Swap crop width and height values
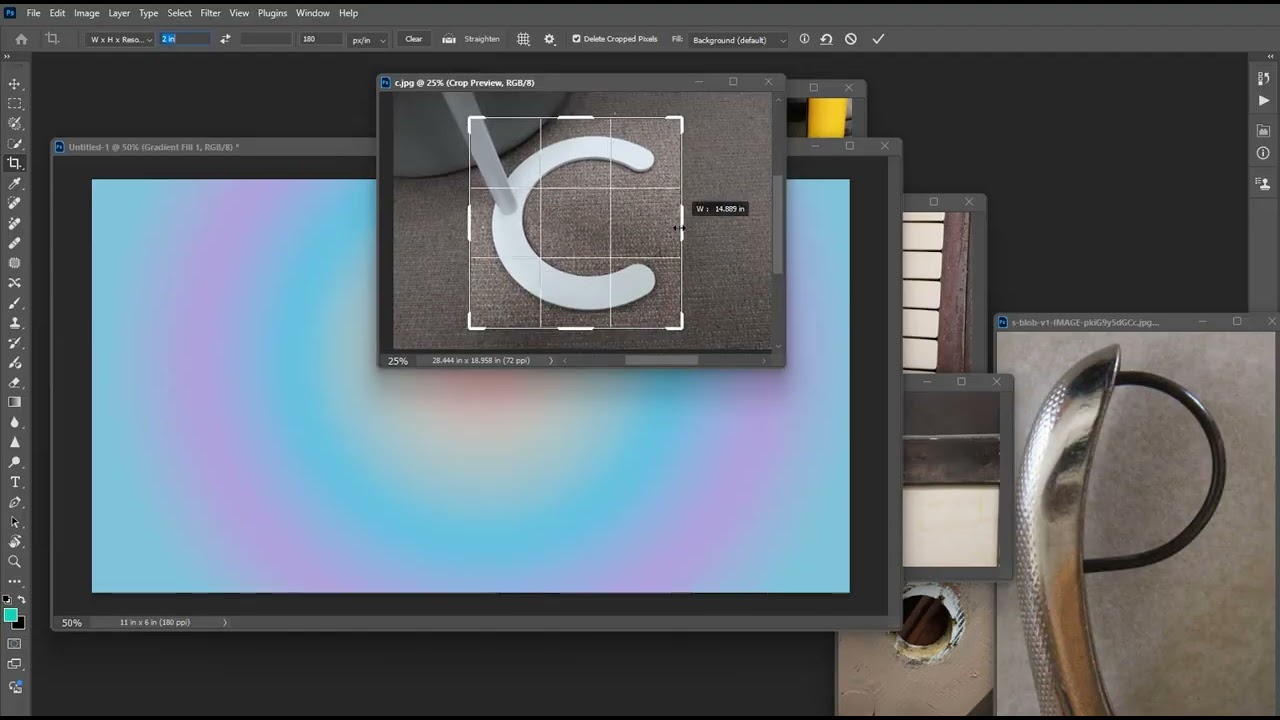The image size is (1280, 720). 225,39
